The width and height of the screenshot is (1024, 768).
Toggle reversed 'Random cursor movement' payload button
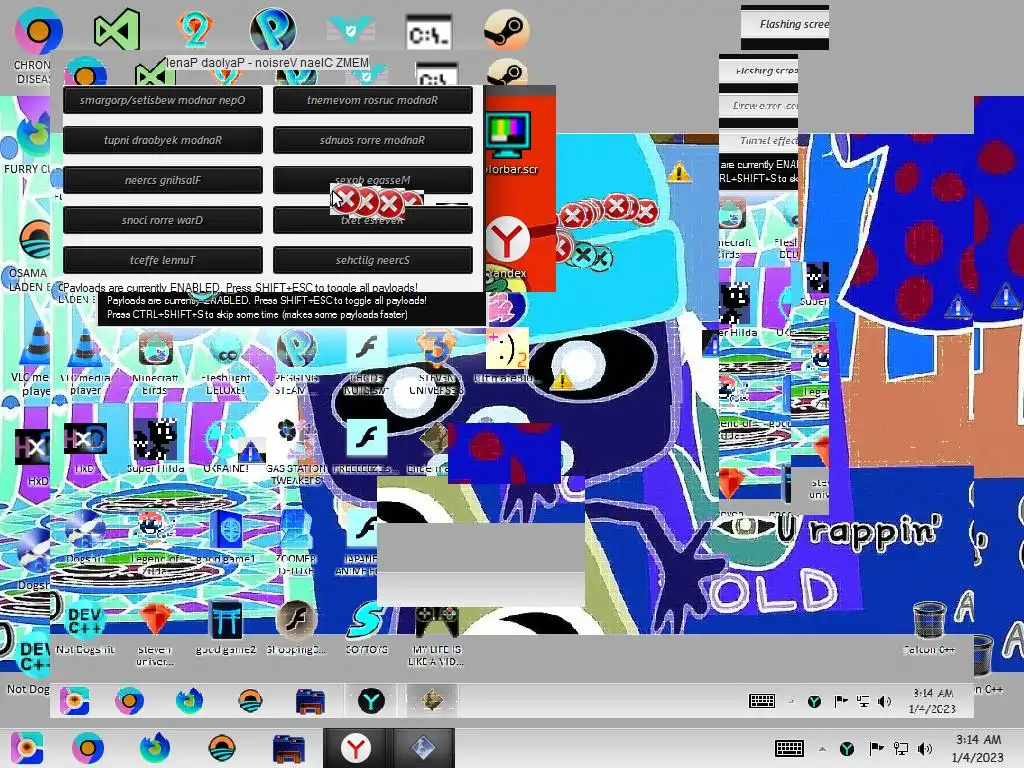coord(372,100)
